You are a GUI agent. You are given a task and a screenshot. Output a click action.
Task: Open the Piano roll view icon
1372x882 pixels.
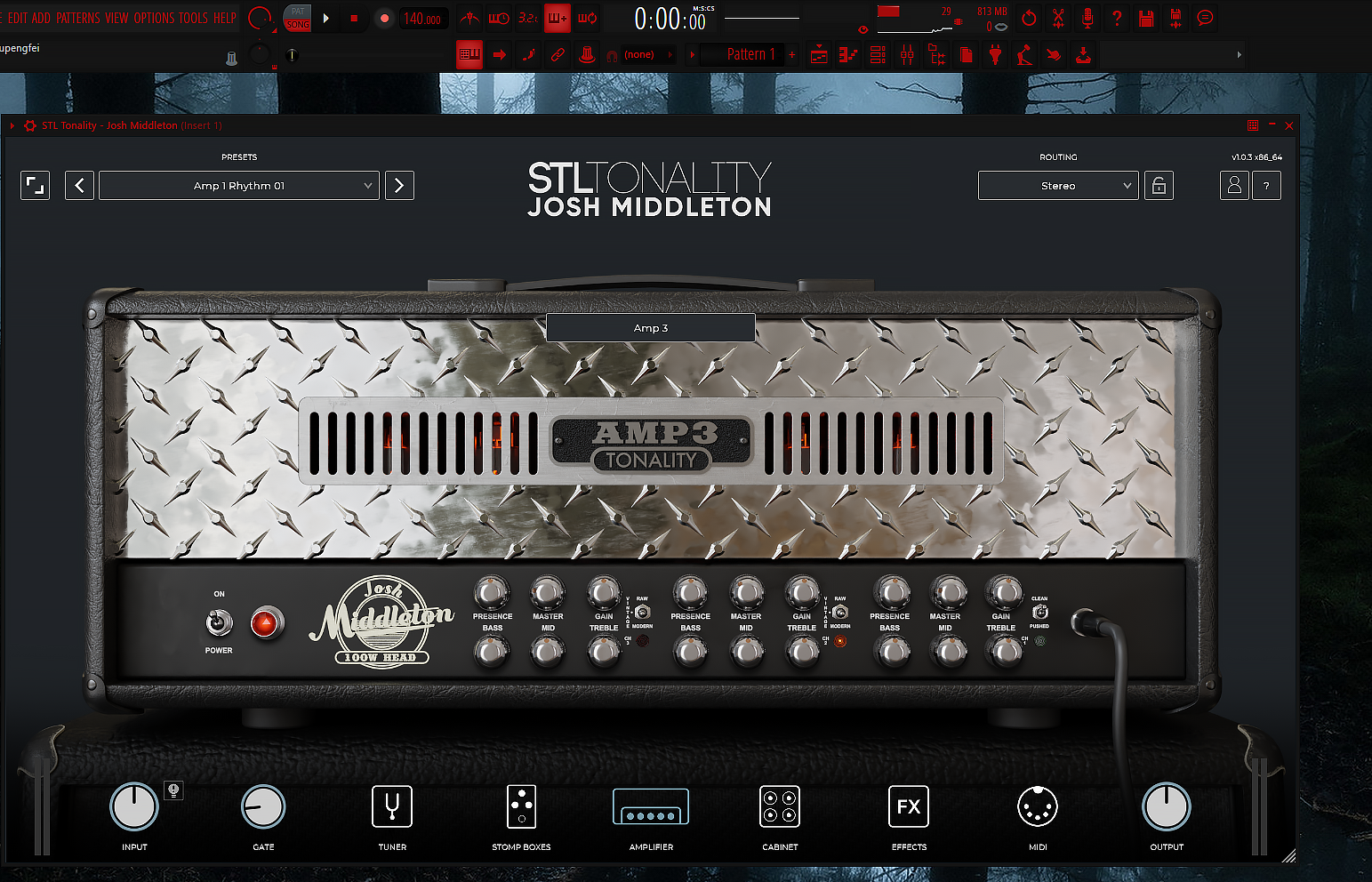click(x=848, y=55)
